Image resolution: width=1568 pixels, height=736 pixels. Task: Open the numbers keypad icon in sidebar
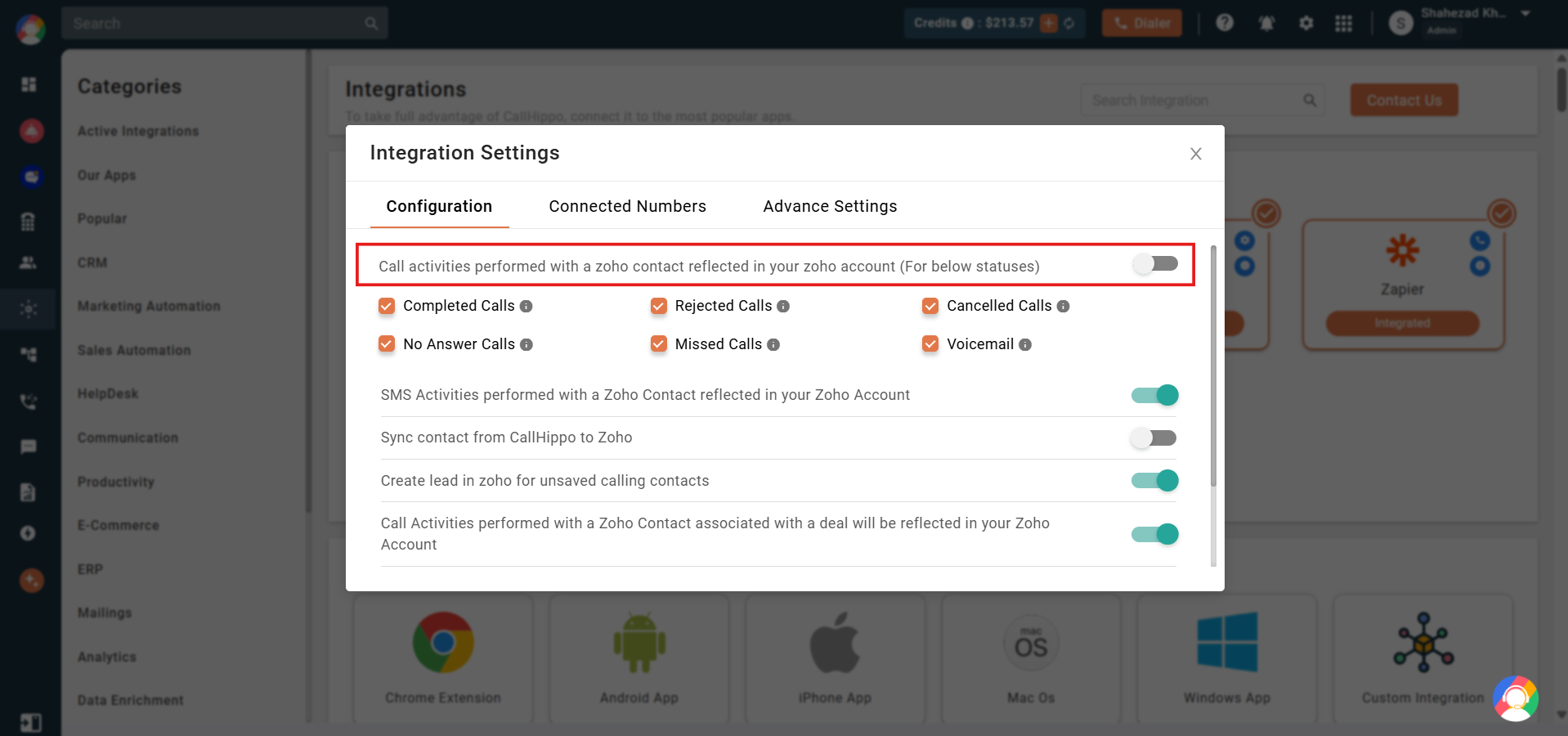(x=29, y=221)
